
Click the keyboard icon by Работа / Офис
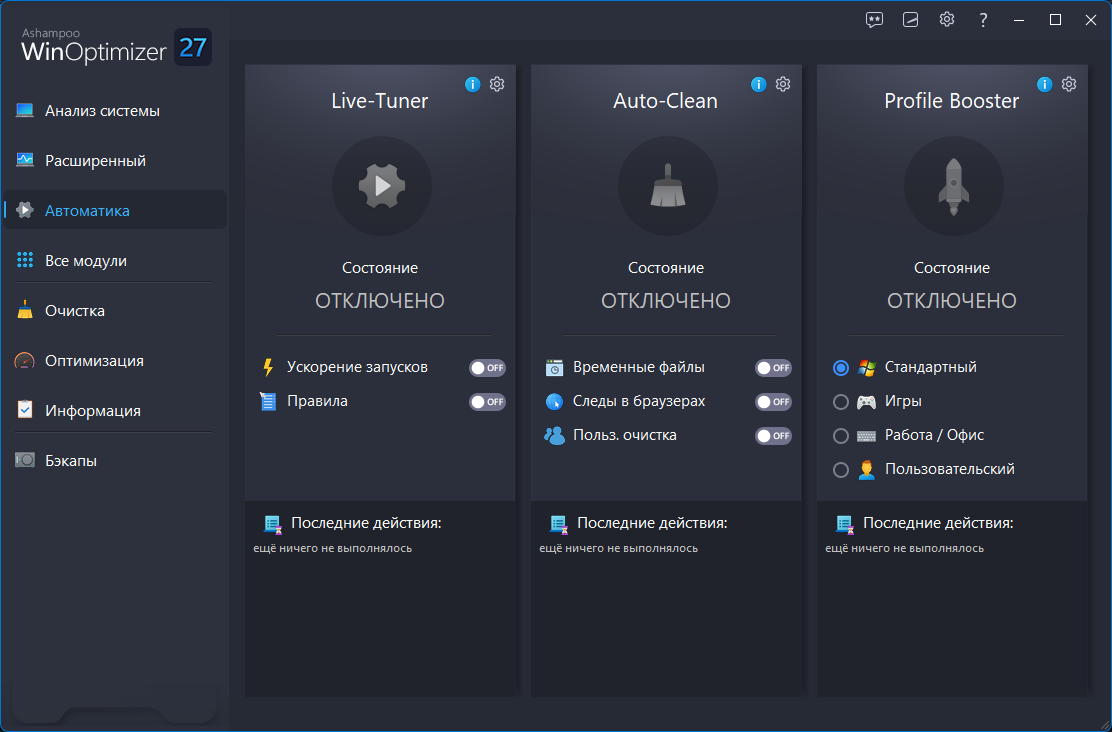(866, 436)
